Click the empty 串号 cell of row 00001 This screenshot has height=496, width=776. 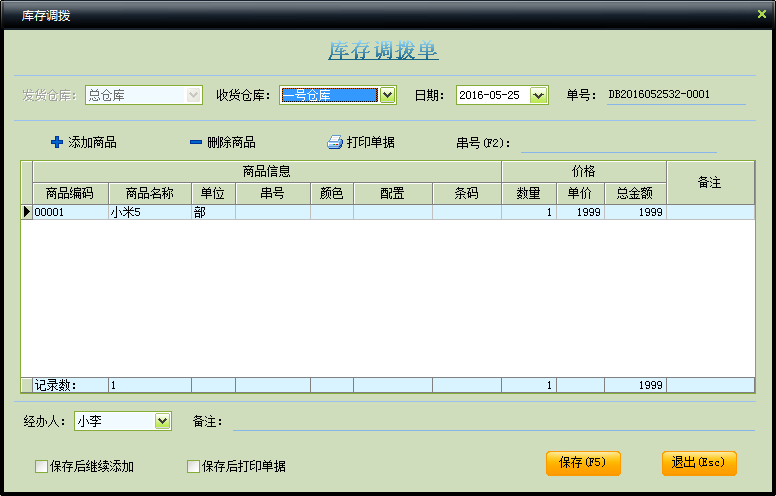click(x=273, y=212)
